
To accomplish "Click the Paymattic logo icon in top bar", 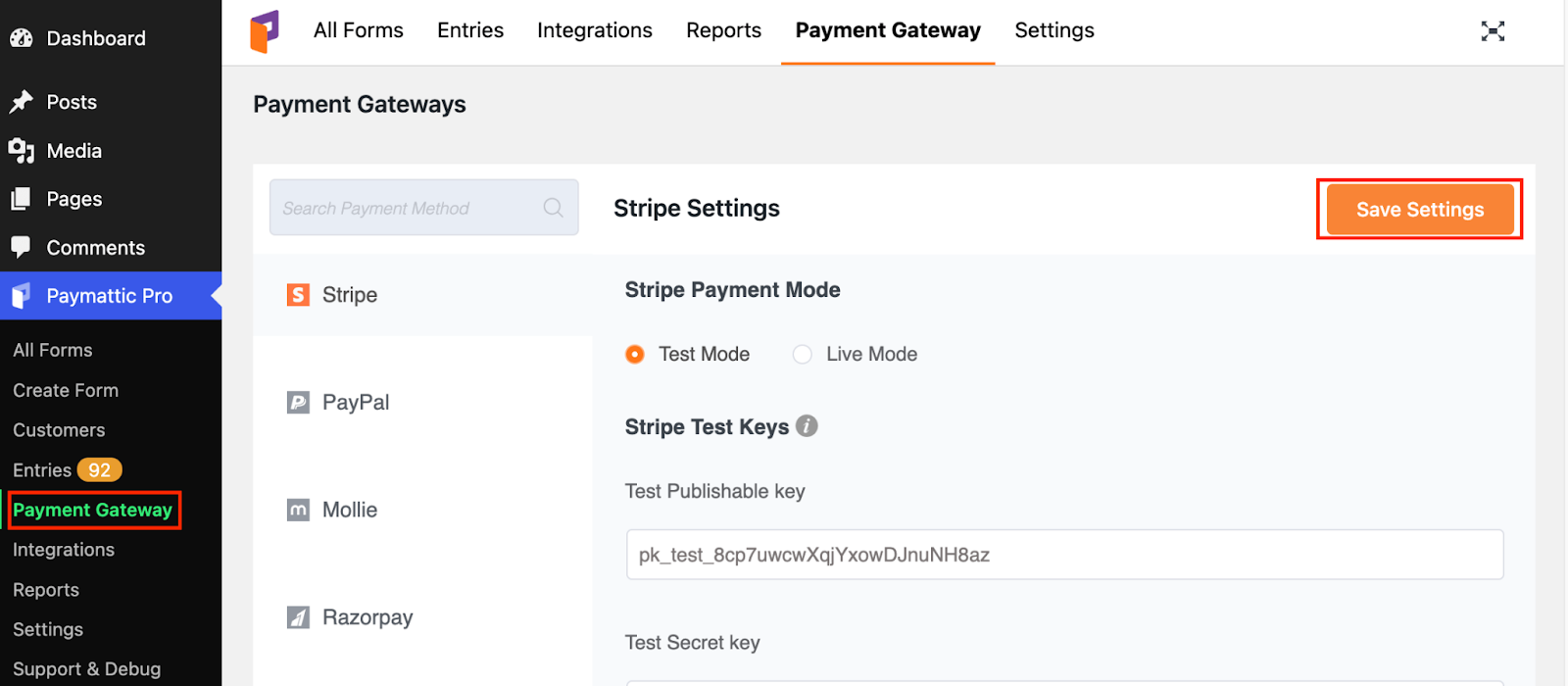I will point(265,31).
